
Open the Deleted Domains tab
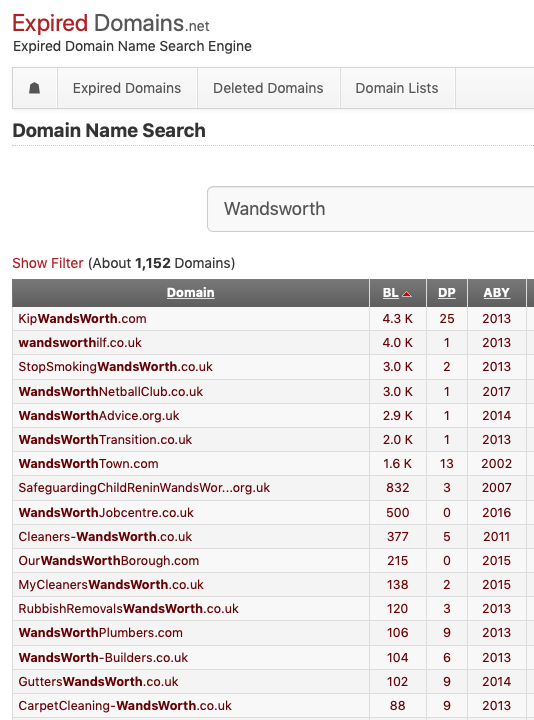268,88
